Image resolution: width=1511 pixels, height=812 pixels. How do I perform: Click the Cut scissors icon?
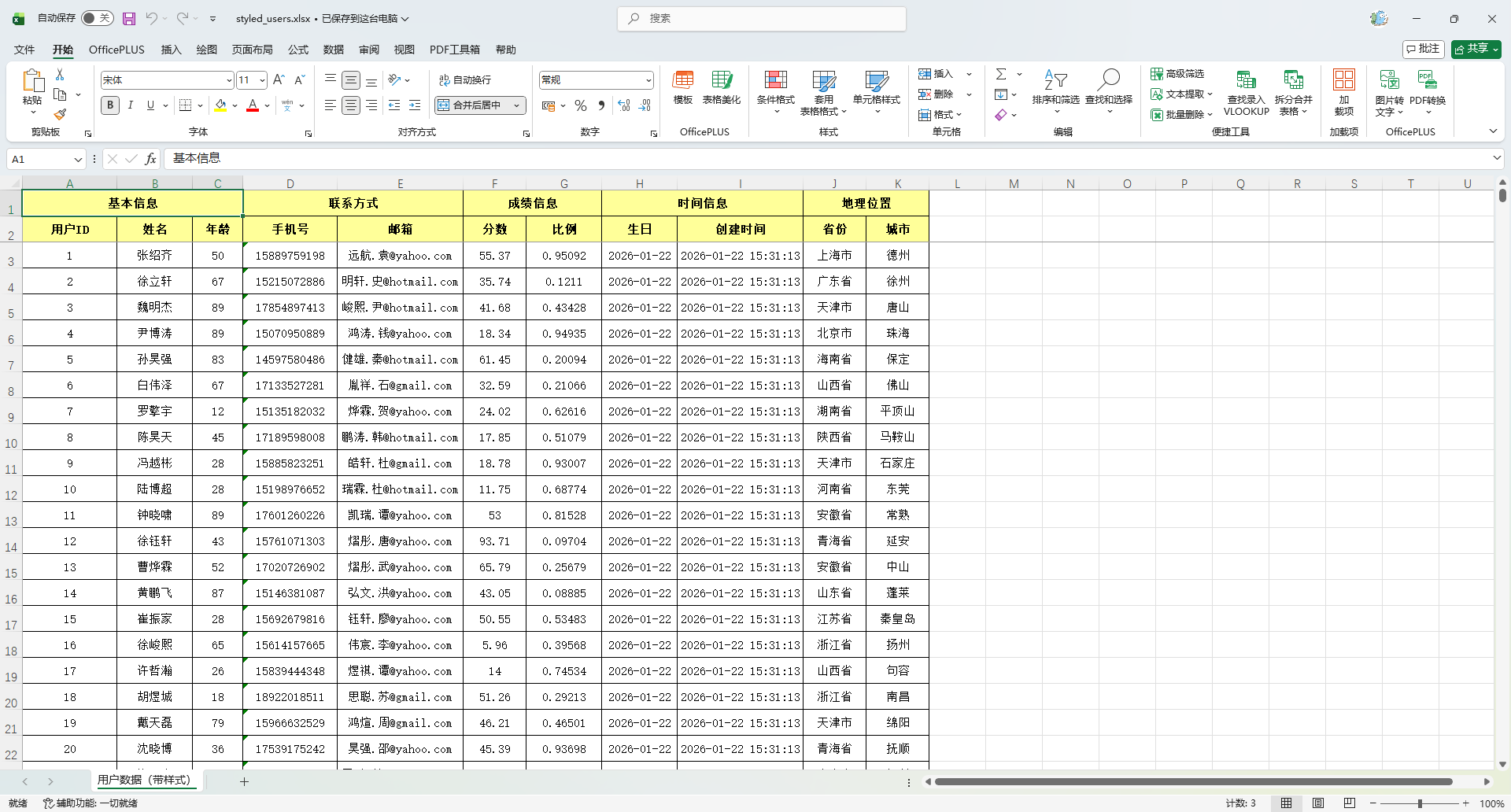(x=60, y=74)
